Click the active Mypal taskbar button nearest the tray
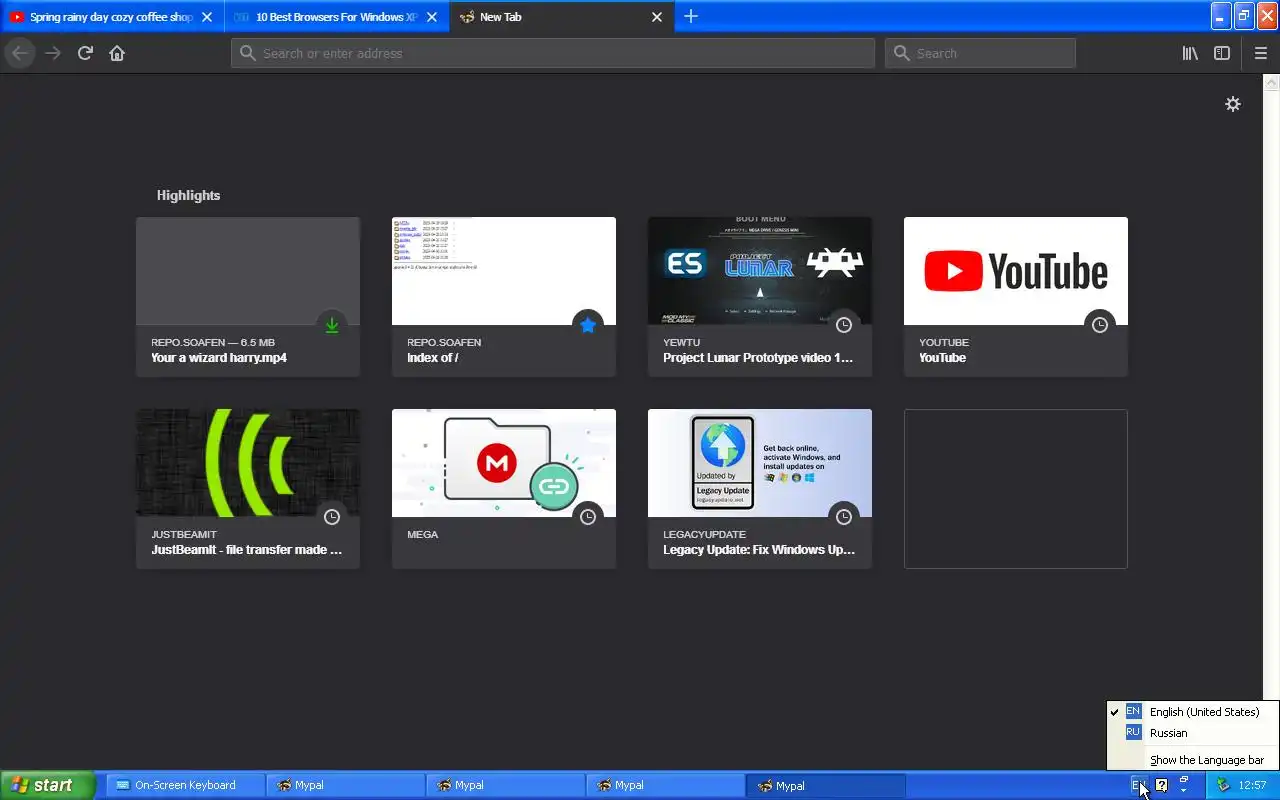The width and height of the screenshot is (1280, 800). [x=825, y=785]
